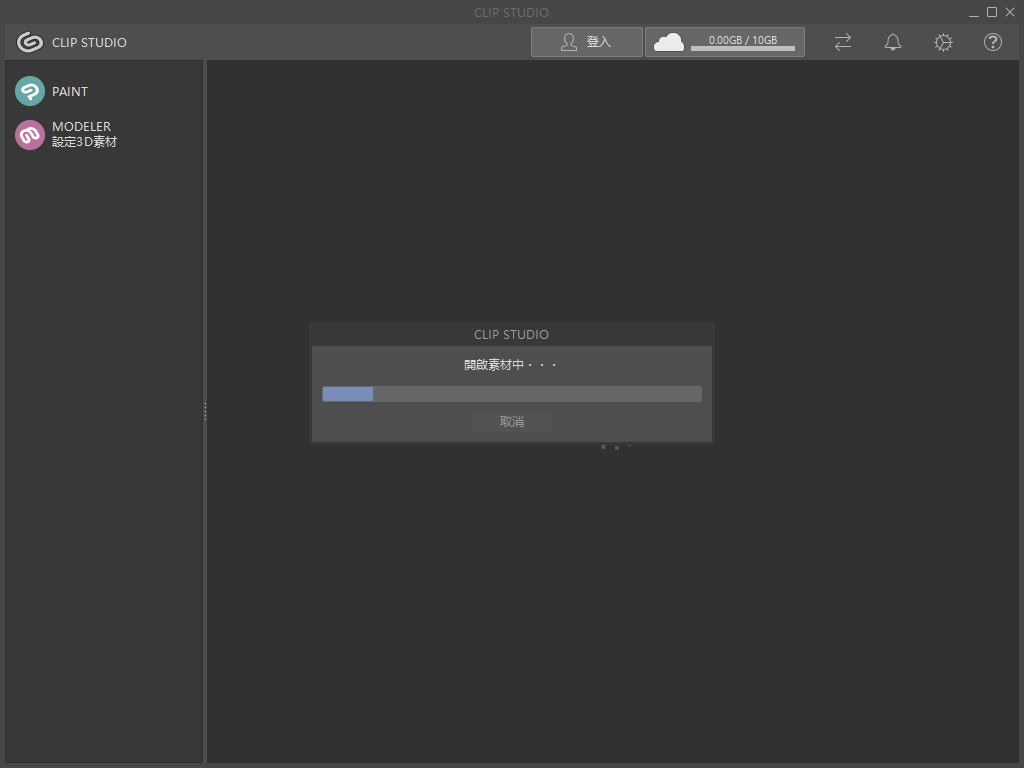Open help question mark icon
The height and width of the screenshot is (768, 1024).
tap(993, 42)
